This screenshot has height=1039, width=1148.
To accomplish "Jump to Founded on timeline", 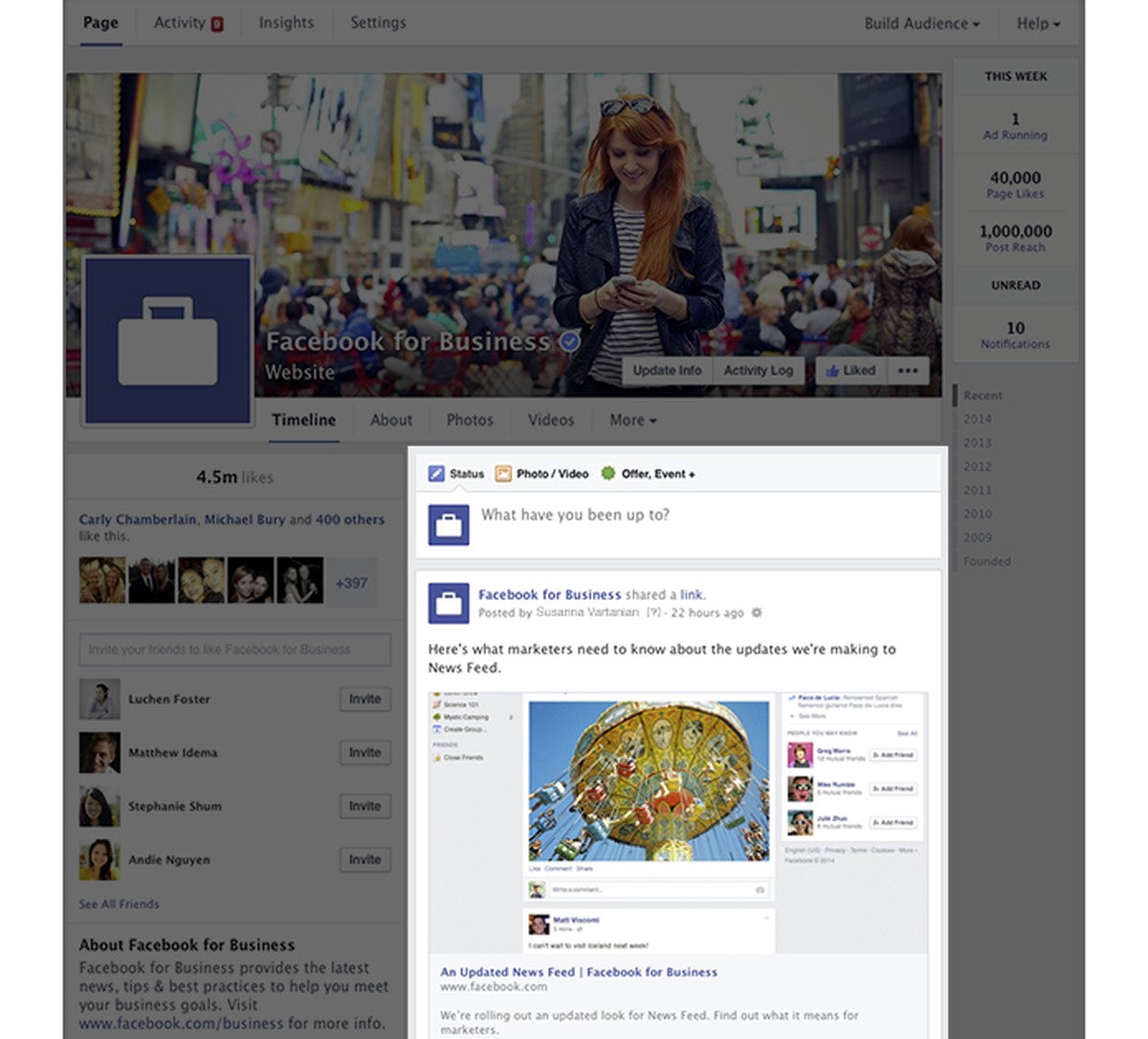I will coord(986,562).
